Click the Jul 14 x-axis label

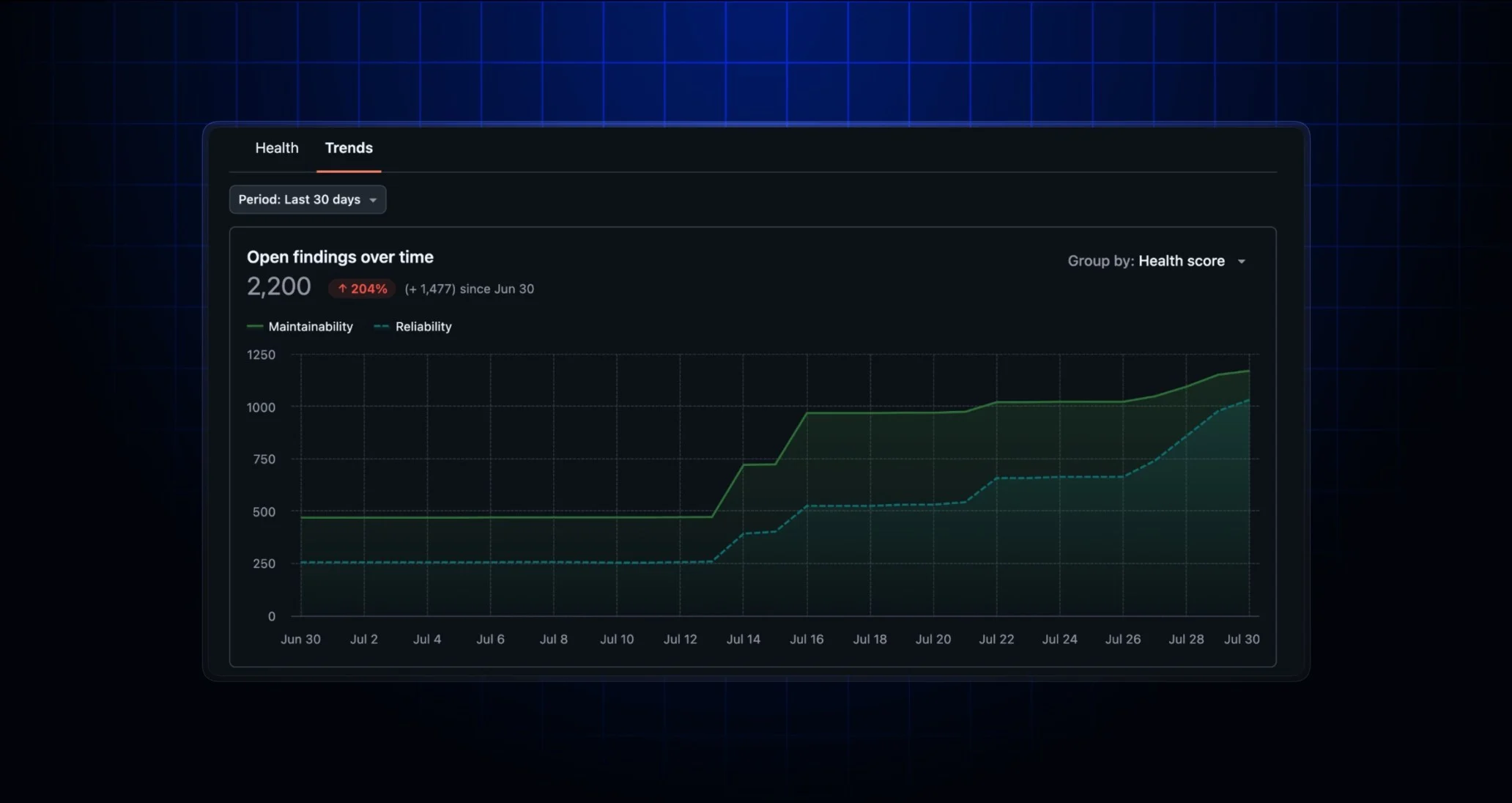(x=744, y=639)
